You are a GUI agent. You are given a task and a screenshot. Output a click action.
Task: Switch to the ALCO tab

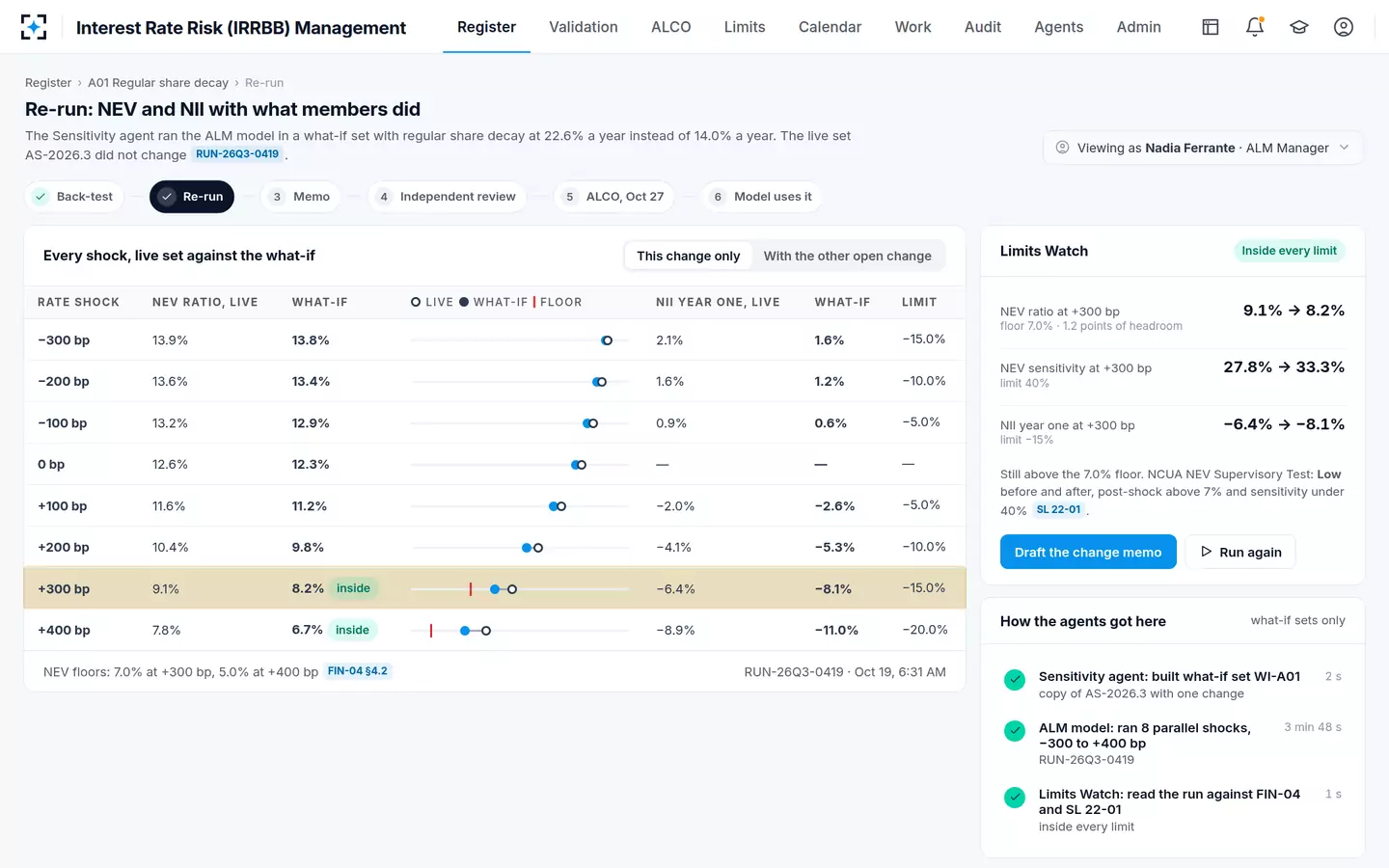coord(671,27)
